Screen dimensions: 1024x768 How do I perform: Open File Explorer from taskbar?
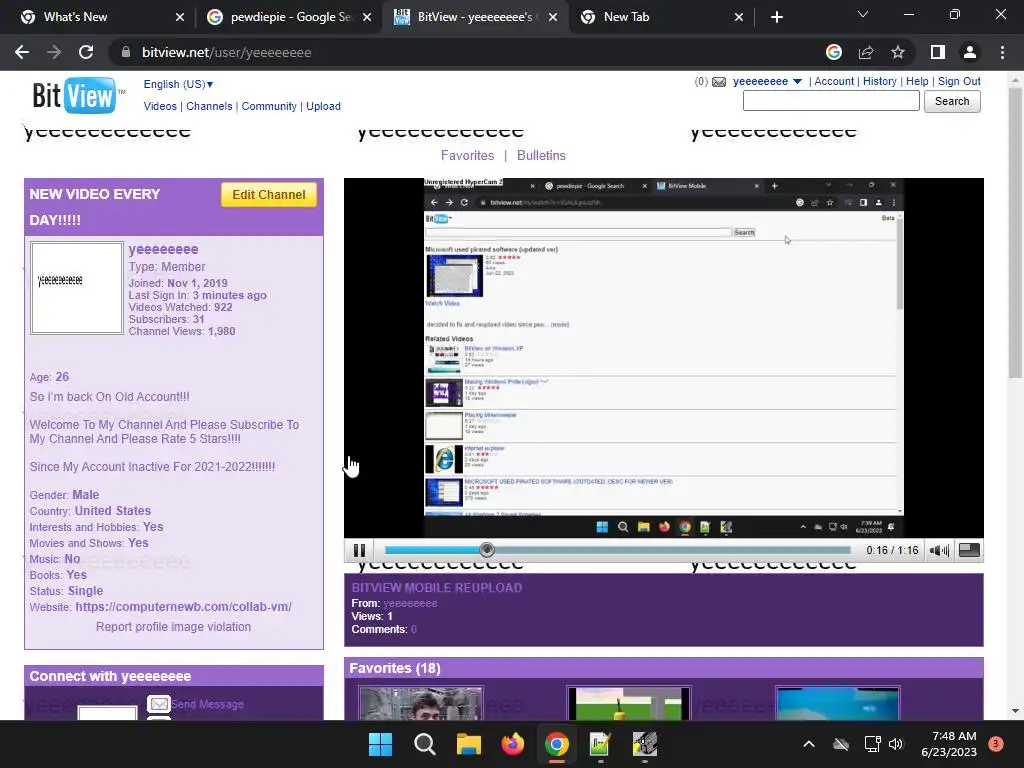(468, 744)
